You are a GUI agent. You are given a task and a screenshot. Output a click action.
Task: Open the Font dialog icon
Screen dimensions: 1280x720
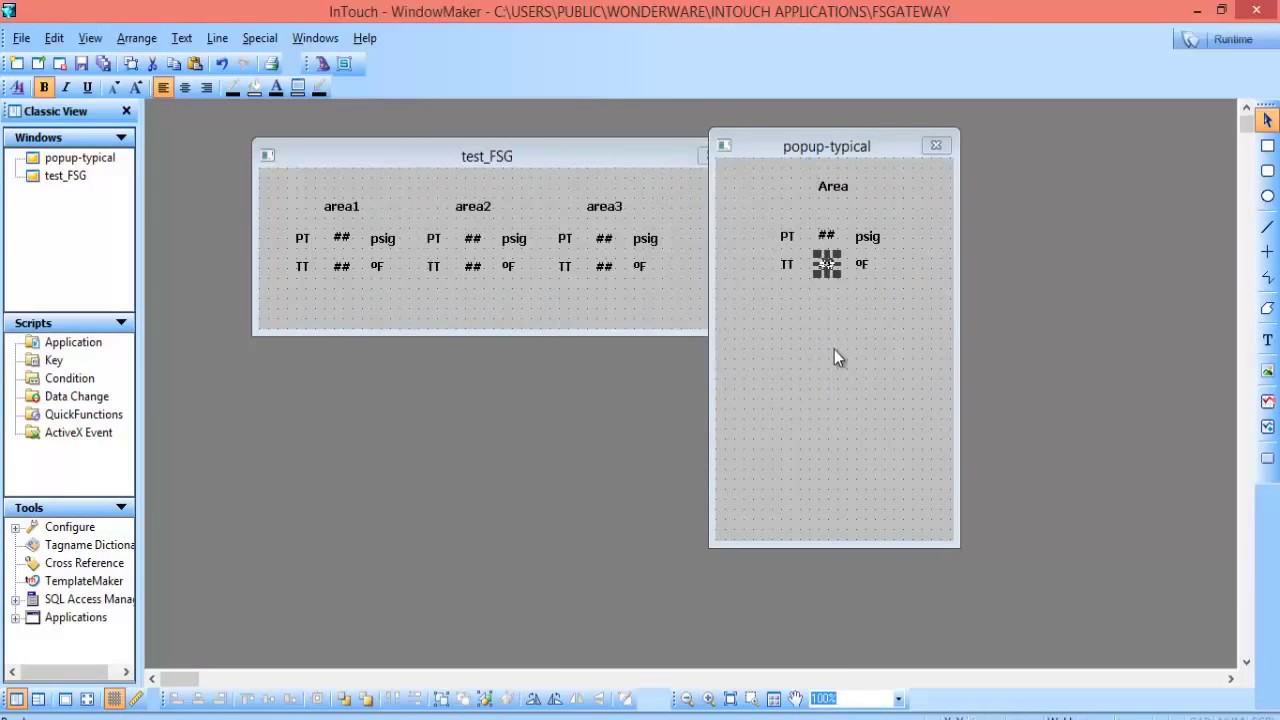pos(17,88)
